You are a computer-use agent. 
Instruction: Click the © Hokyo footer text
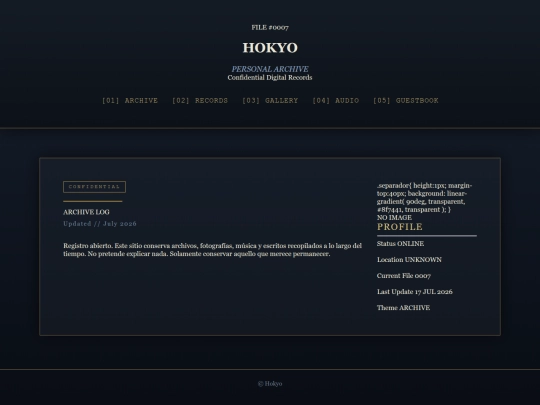[x=270, y=384]
